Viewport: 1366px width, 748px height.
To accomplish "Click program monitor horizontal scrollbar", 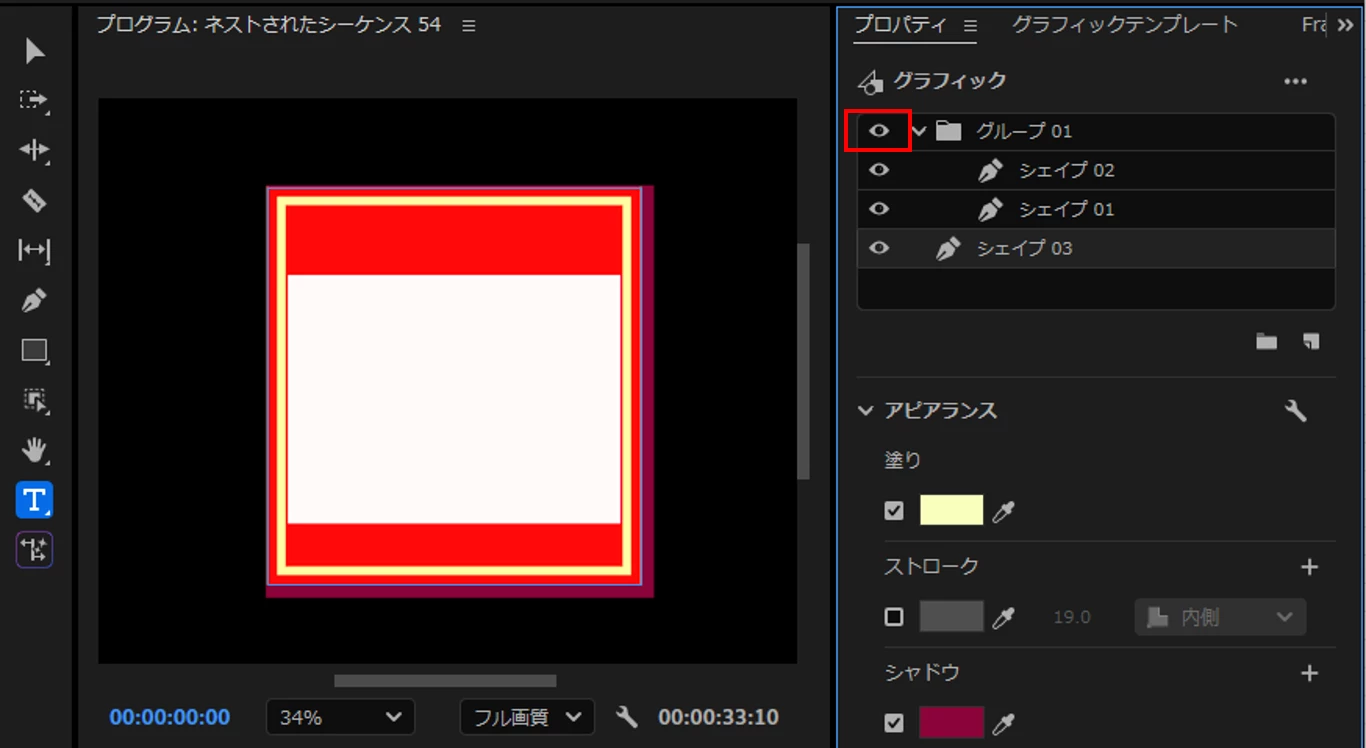I will pos(445,681).
